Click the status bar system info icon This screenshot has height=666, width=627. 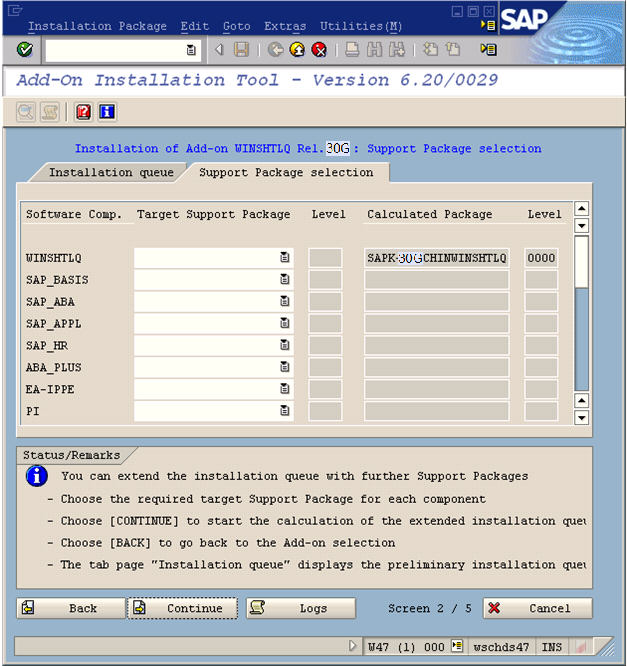457,646
